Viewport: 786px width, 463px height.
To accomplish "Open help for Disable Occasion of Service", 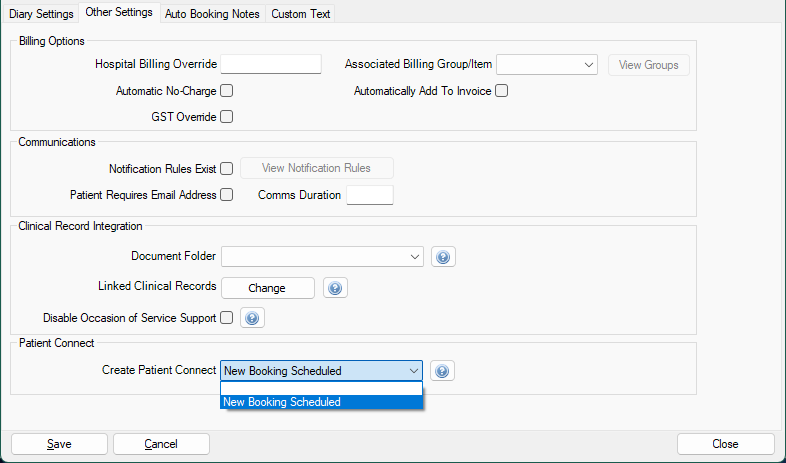I will tap(252, 318).
